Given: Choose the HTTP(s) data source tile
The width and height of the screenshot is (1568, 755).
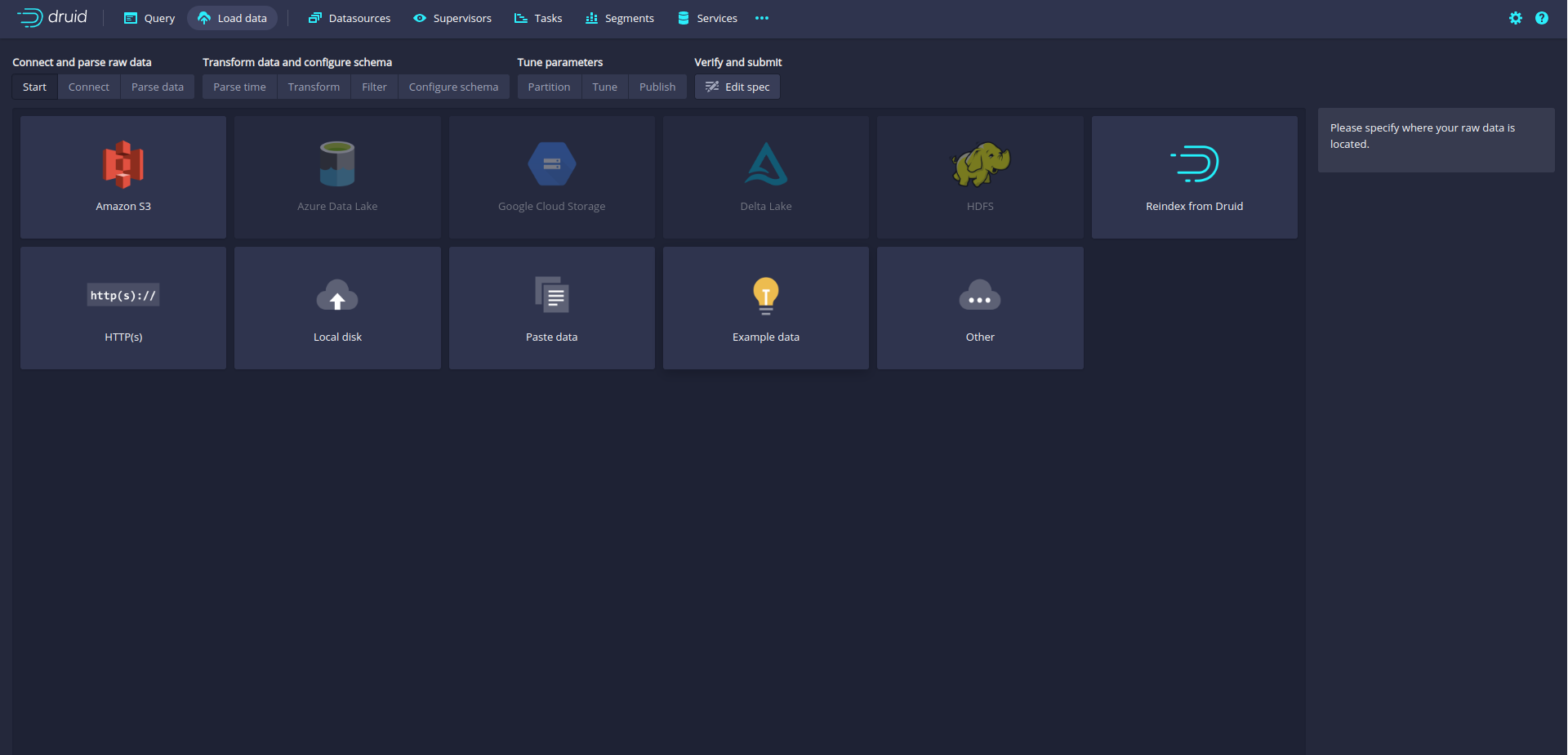Looking at the screenshot, I should (x=123, y=308).
